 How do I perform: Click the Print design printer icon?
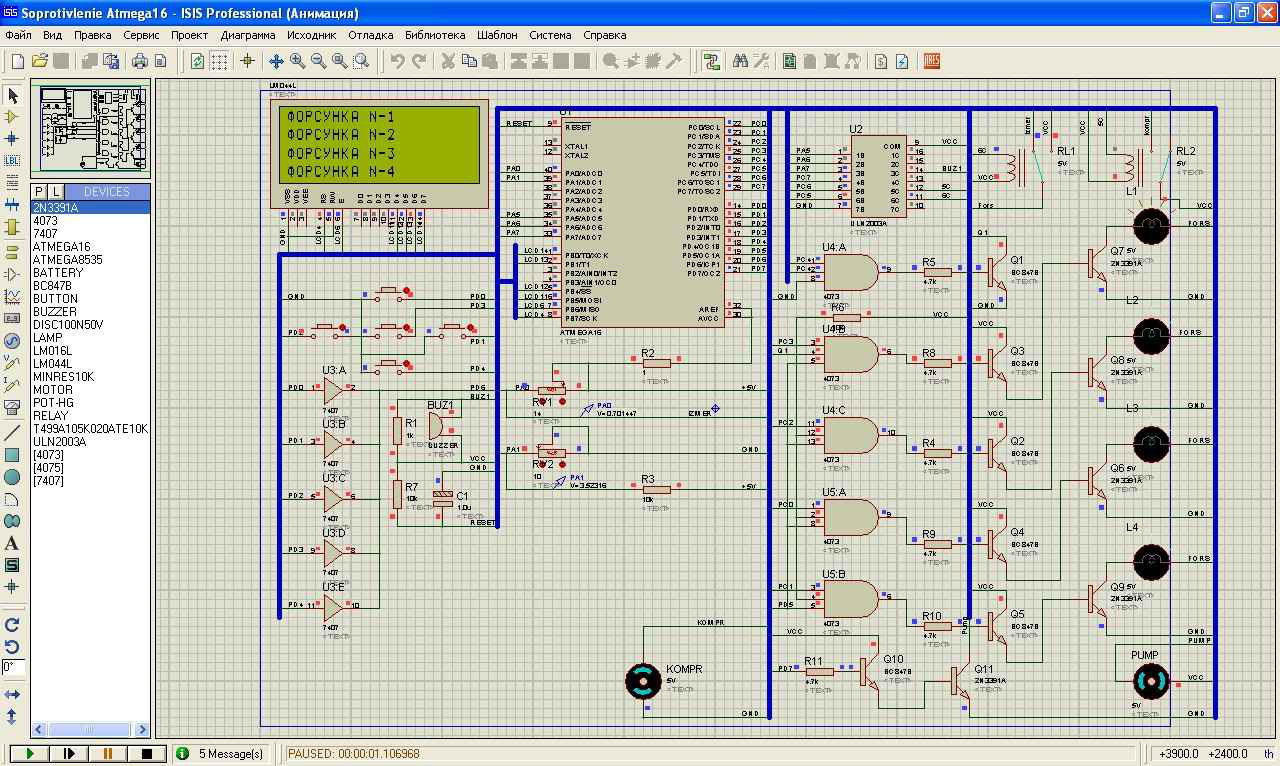coord(139,61)
